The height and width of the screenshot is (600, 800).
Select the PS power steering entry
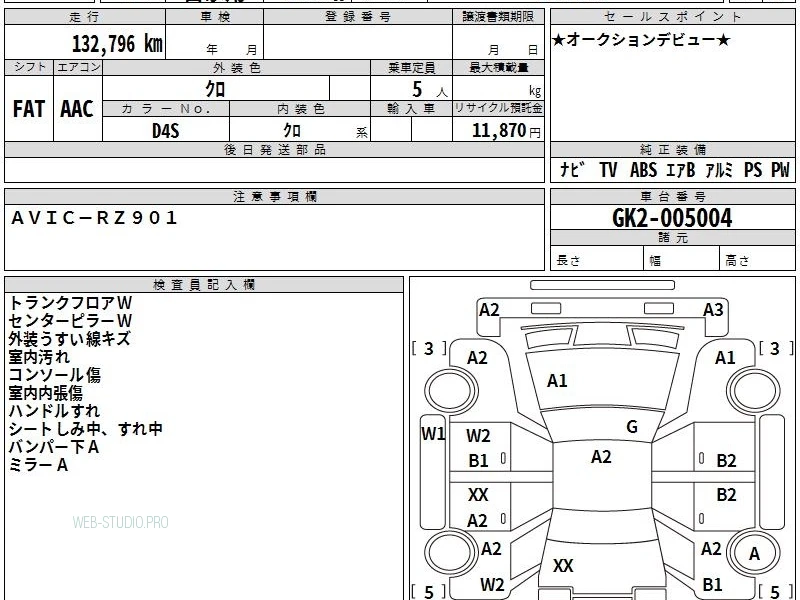pos(753,170)
